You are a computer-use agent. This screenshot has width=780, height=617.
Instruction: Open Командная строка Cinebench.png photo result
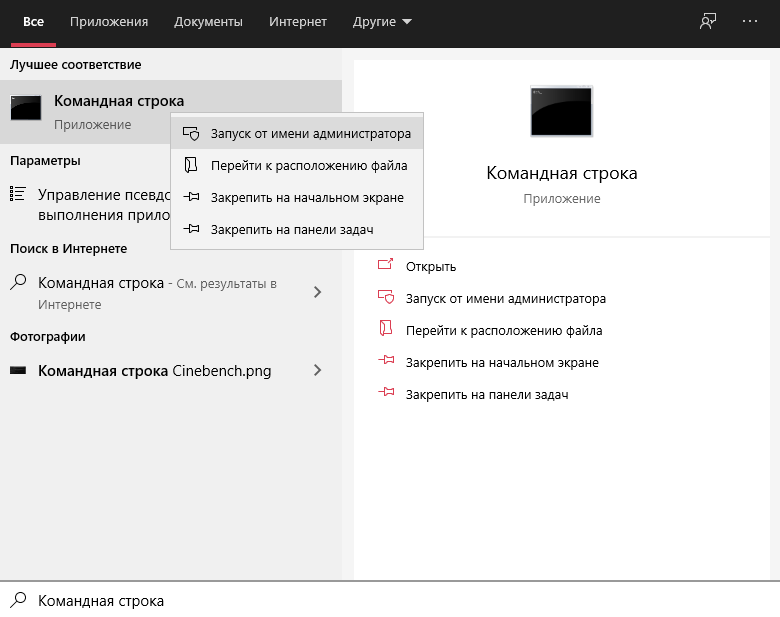(x=171, y=371)
